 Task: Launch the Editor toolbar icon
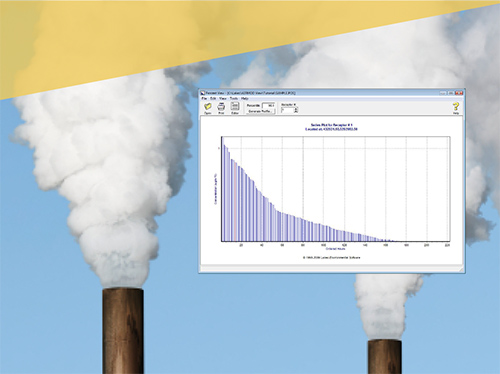tap(235, 106)
